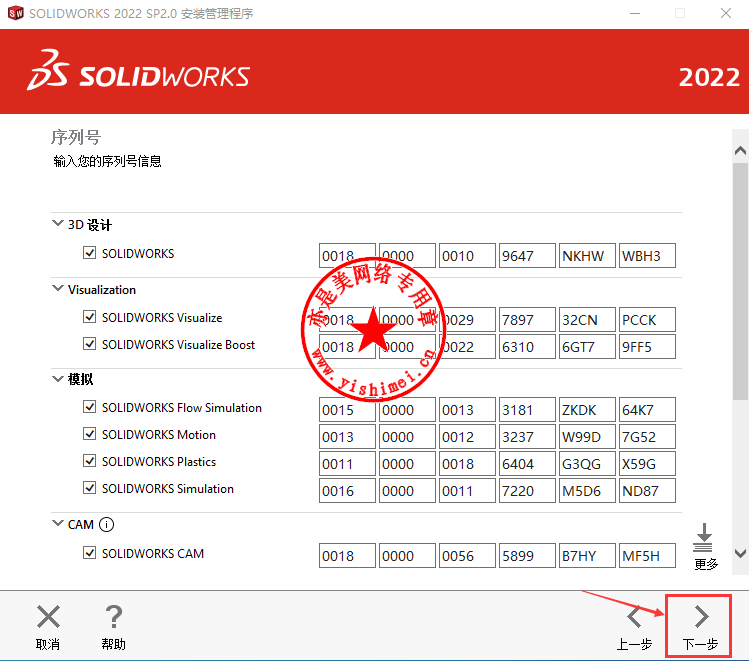
Task: Click SOLIDWORKS serial field NKHW
Action: 587,256
